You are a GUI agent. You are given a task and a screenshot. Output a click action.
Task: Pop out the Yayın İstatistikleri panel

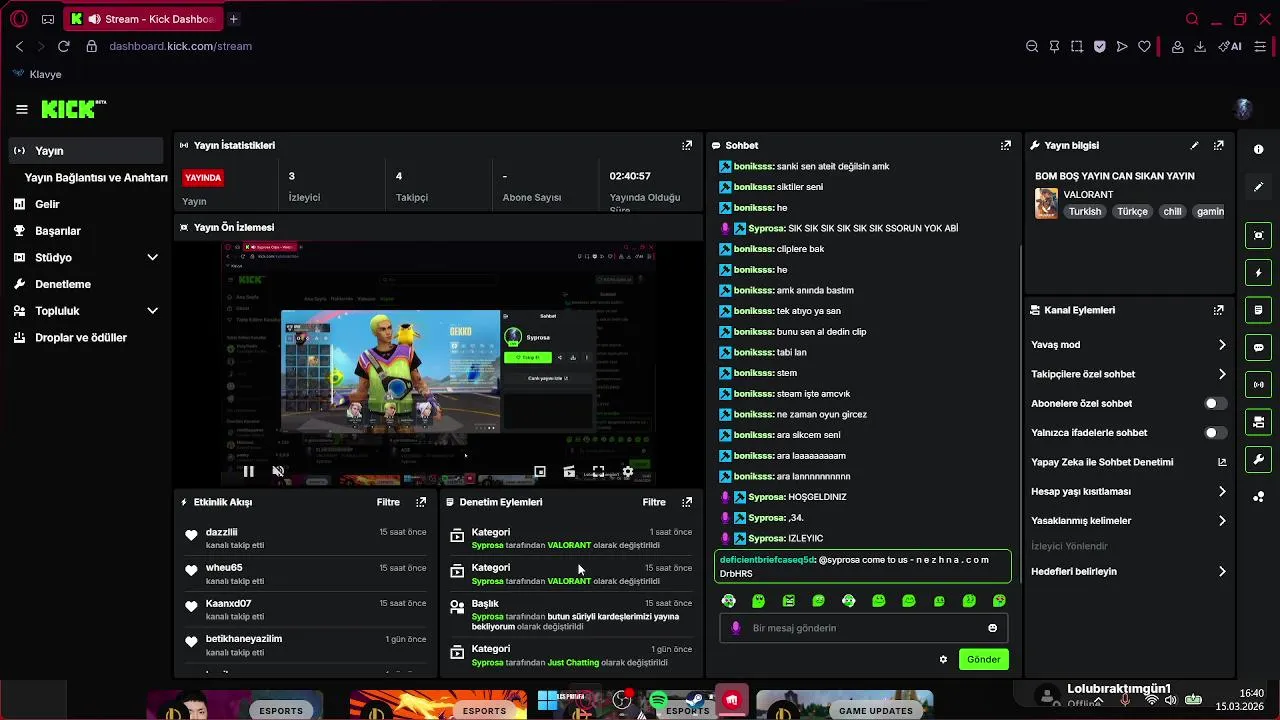[x=687, y=145]
